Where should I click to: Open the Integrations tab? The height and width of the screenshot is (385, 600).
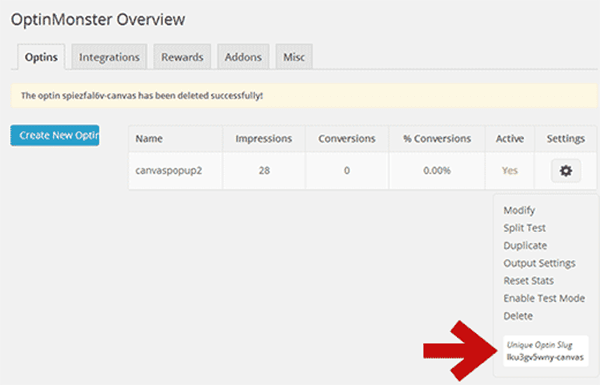[x=109, y=57]
